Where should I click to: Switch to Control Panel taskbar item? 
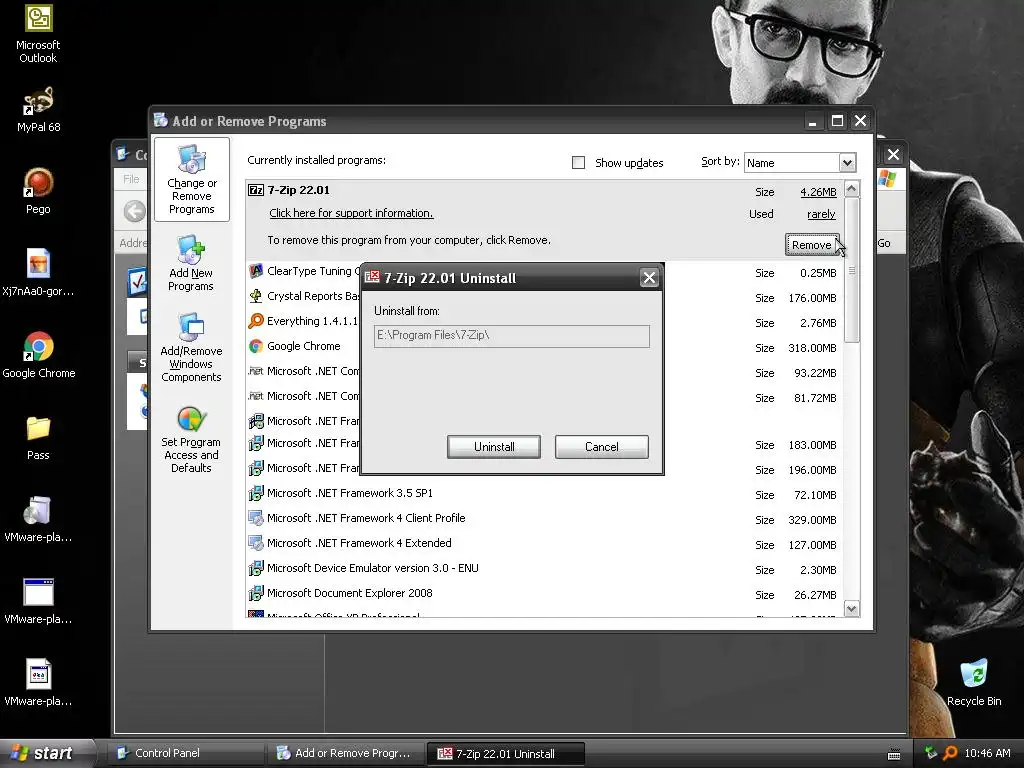[184, 753]
